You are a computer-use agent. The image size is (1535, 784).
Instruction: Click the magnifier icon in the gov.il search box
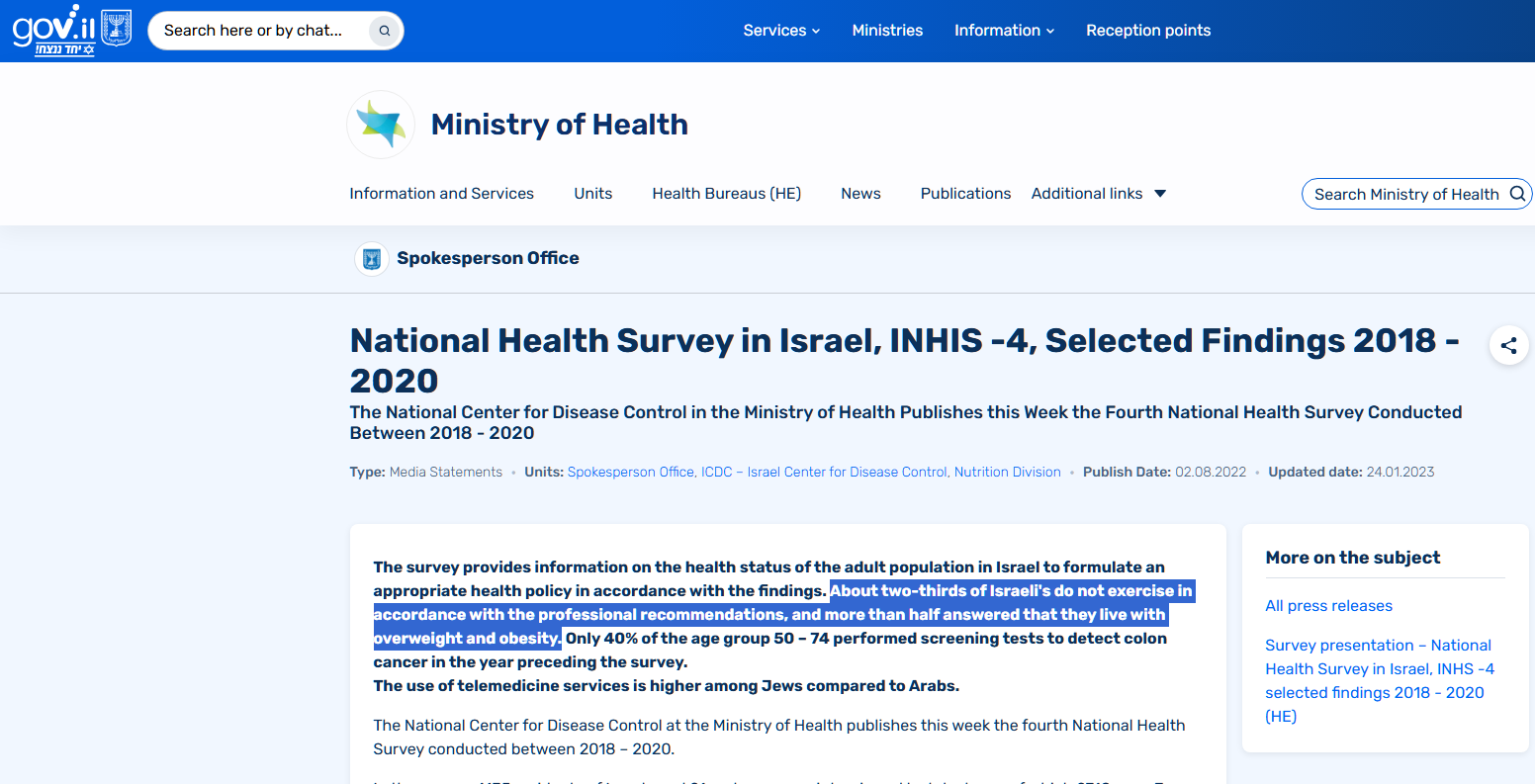tap(384, 31)
